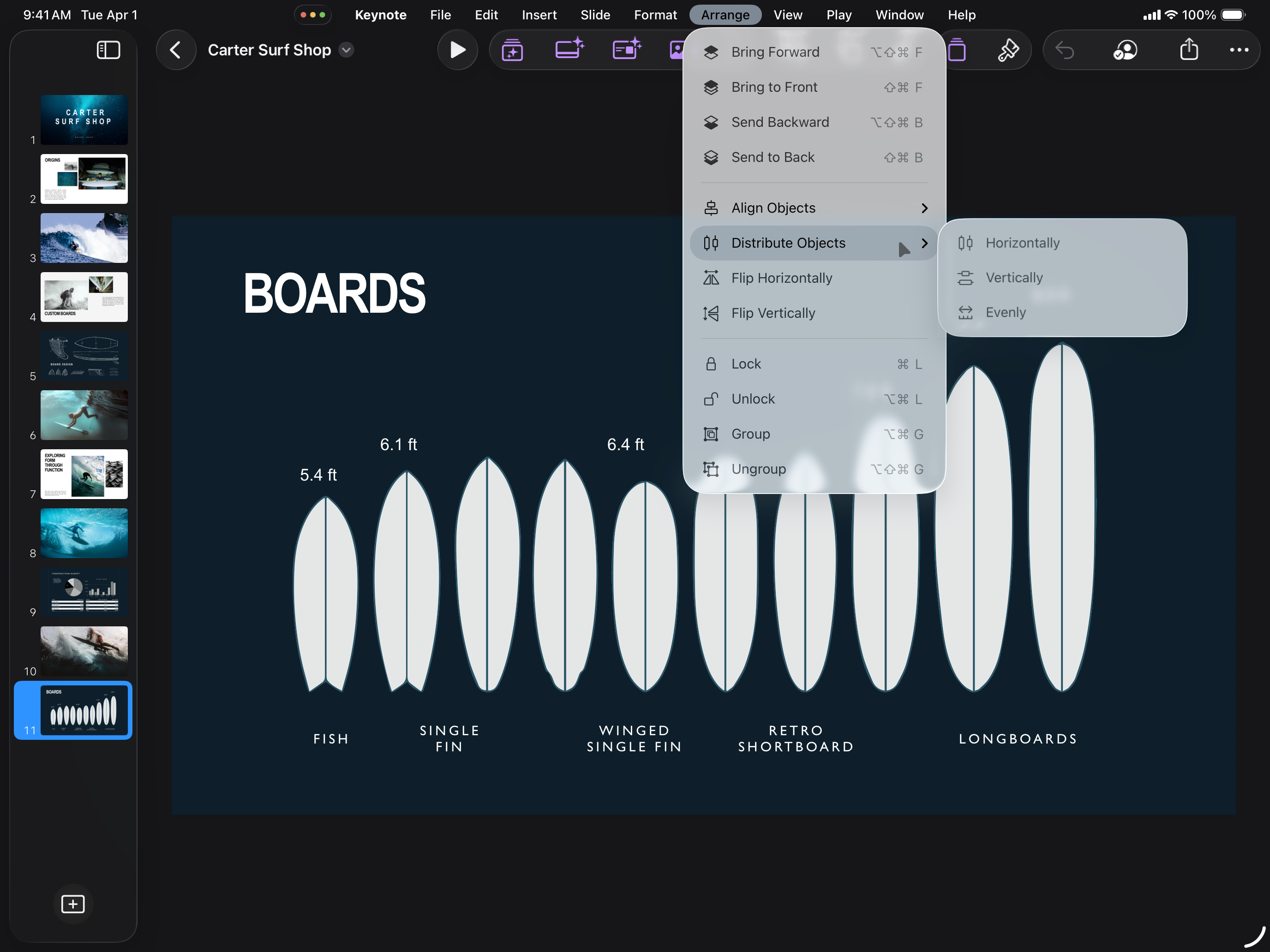The image size is (1270, 952).
Task: Click the Bring Forward layers icon
Action: [x=711, y=52]
